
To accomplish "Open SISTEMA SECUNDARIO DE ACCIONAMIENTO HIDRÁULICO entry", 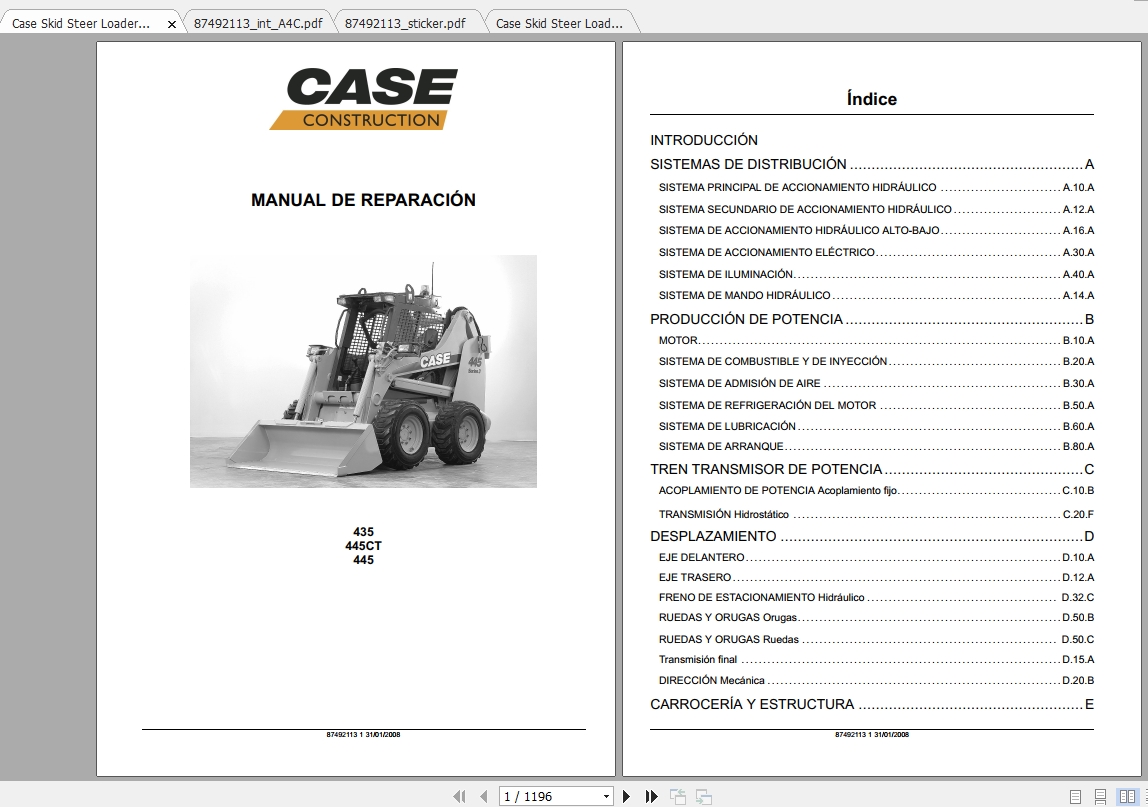I will coord(876,209).
